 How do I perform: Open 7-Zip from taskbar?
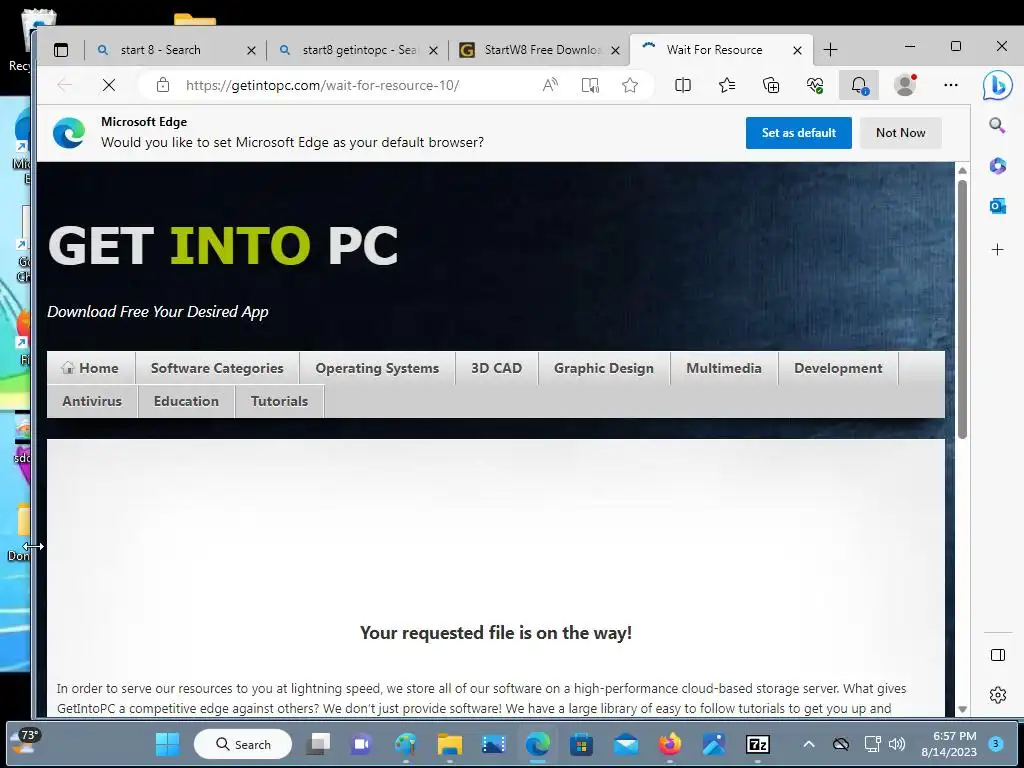[x=758, y=744]
